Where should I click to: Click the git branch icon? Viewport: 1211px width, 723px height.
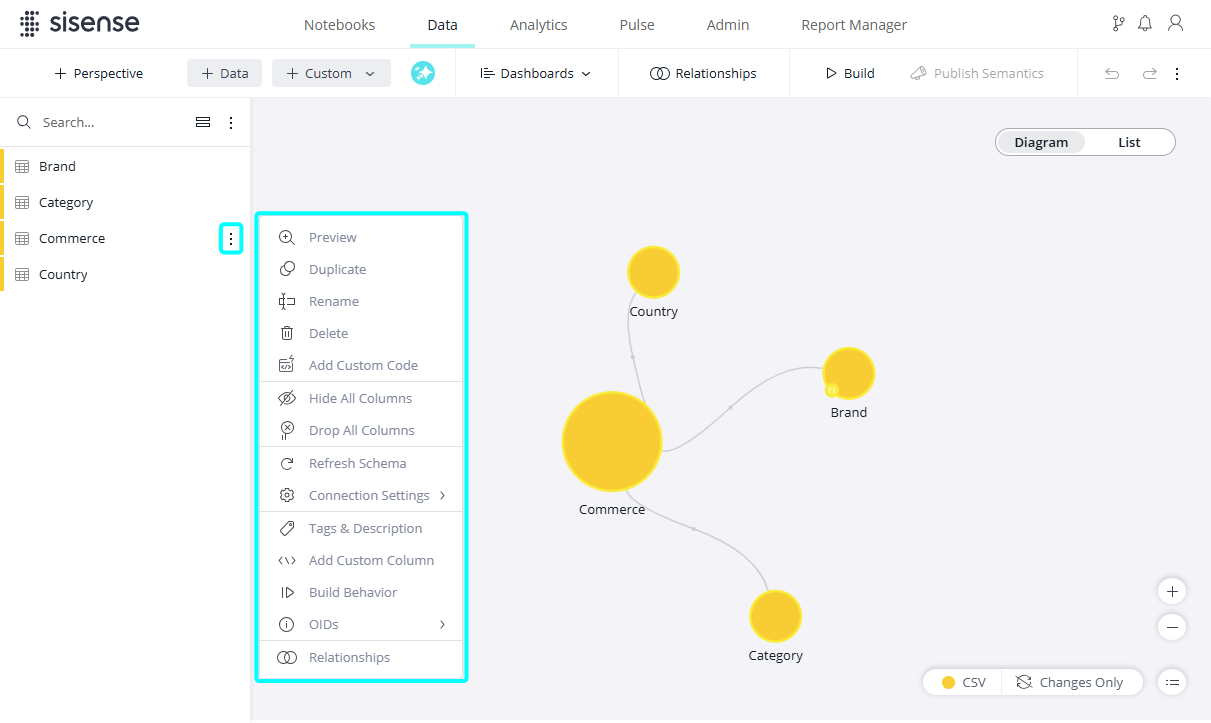(x=1118, y=24)
